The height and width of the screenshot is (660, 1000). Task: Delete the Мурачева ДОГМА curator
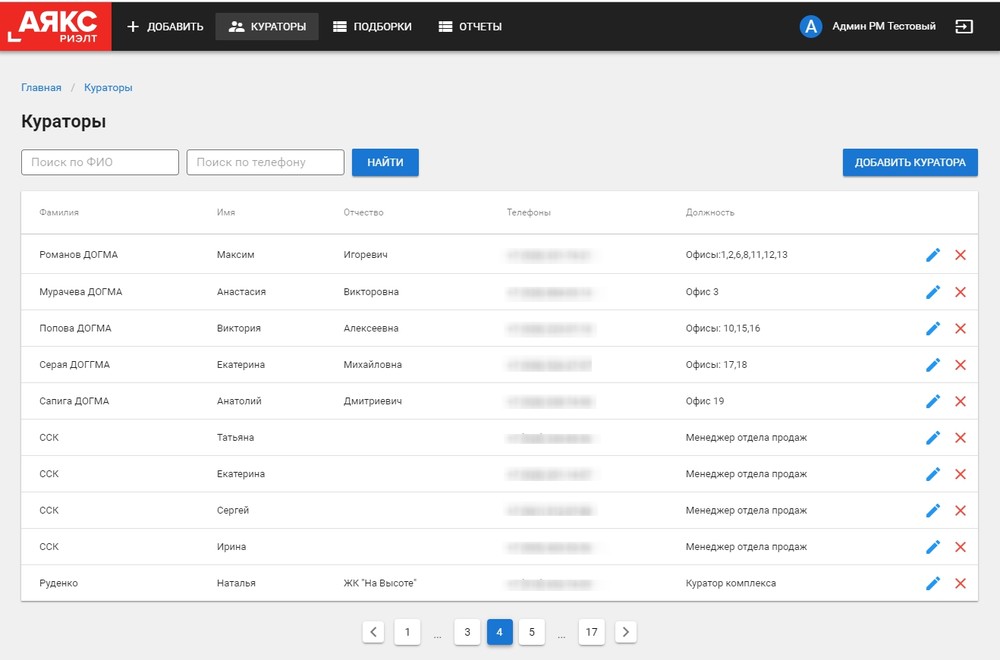pyautogui.click(x=960, y=292)
